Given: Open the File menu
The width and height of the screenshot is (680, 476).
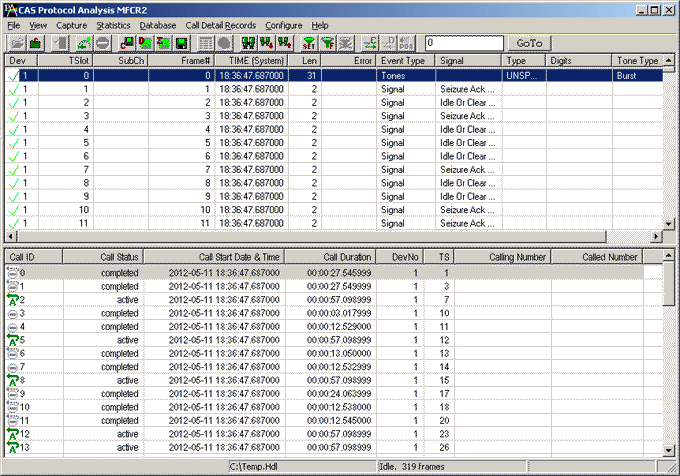Looking at the screenshot, I should [14, 25].
